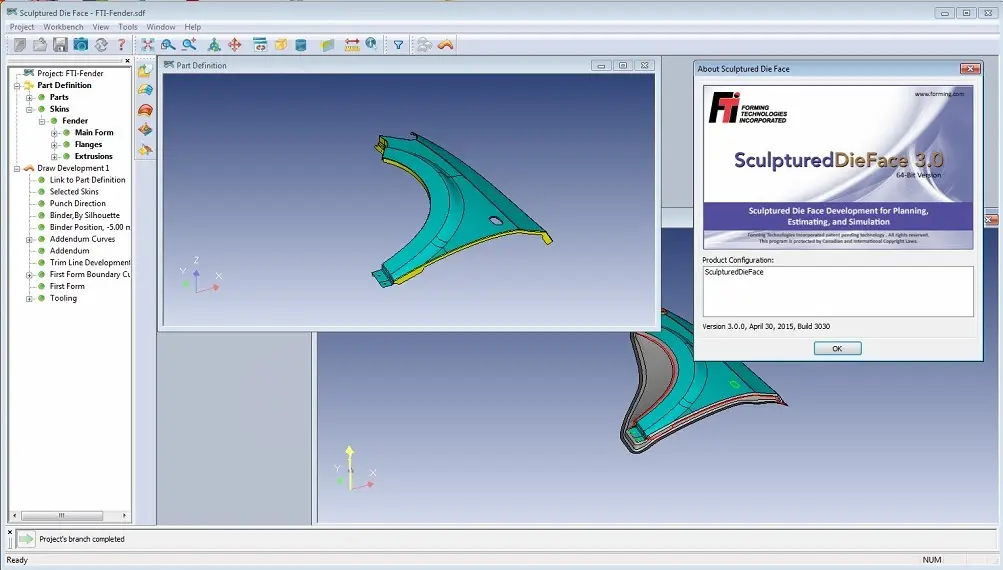
Task: Click the orange diamond plane icon in vertical toolbar
Action: 145,130
